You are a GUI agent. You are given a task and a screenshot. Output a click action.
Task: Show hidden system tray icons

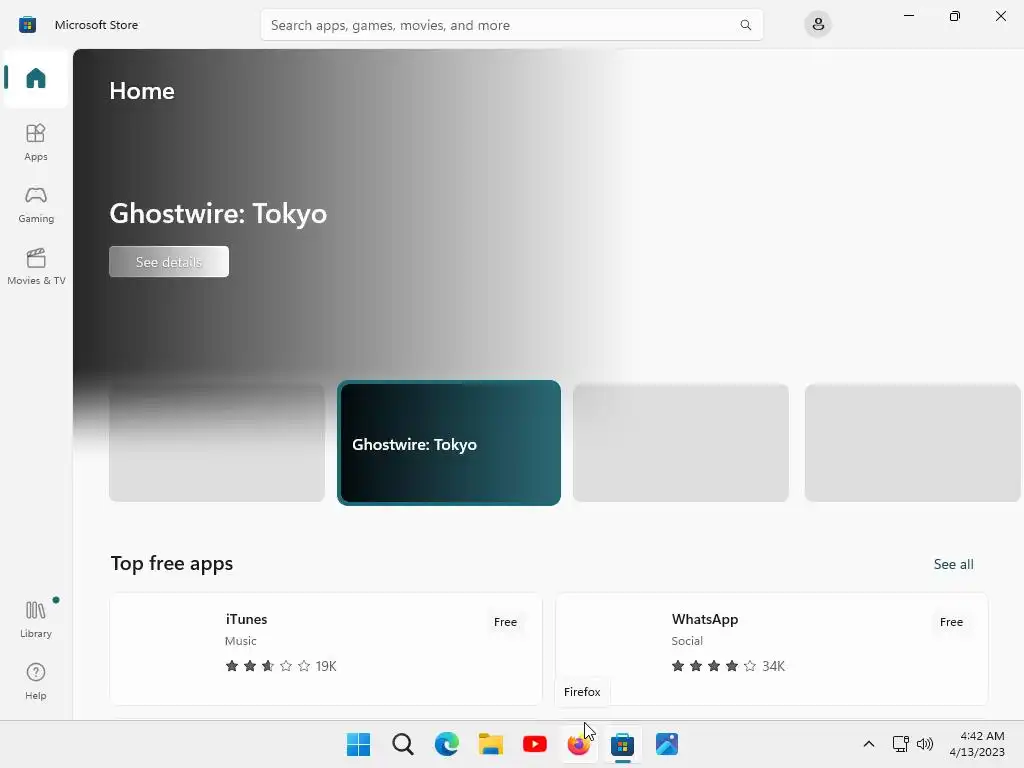(x=869, y=744)
